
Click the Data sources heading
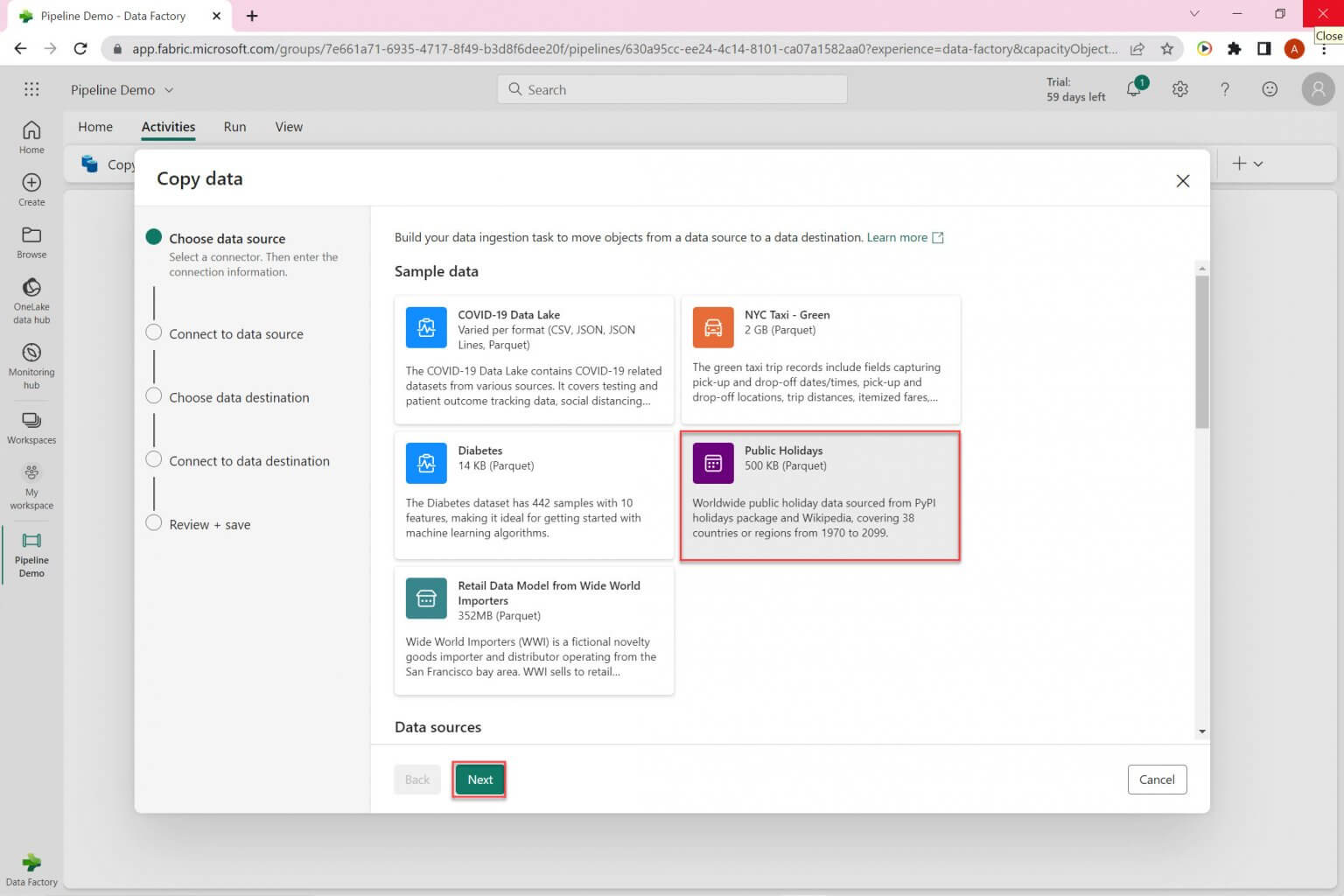(437, 727)
